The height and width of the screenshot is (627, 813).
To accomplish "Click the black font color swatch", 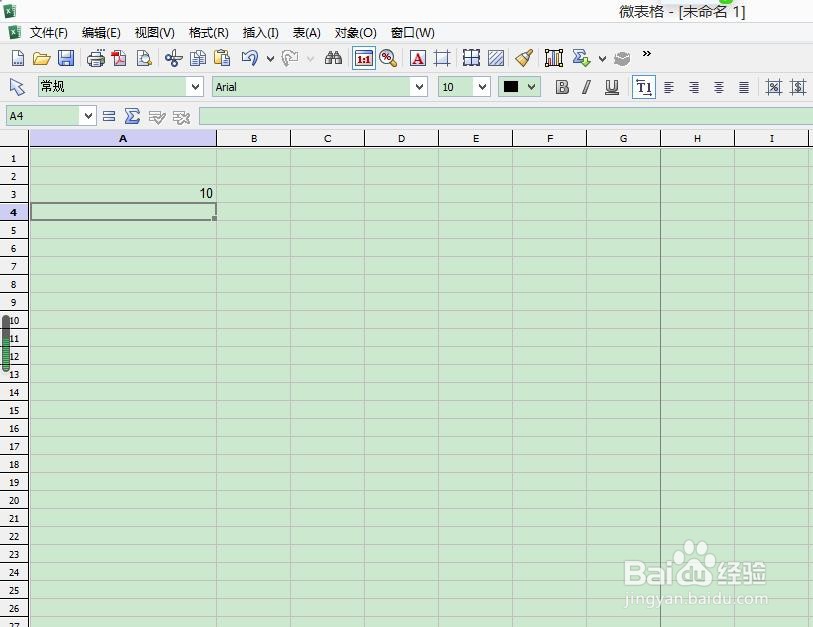I will click(511, 87).
